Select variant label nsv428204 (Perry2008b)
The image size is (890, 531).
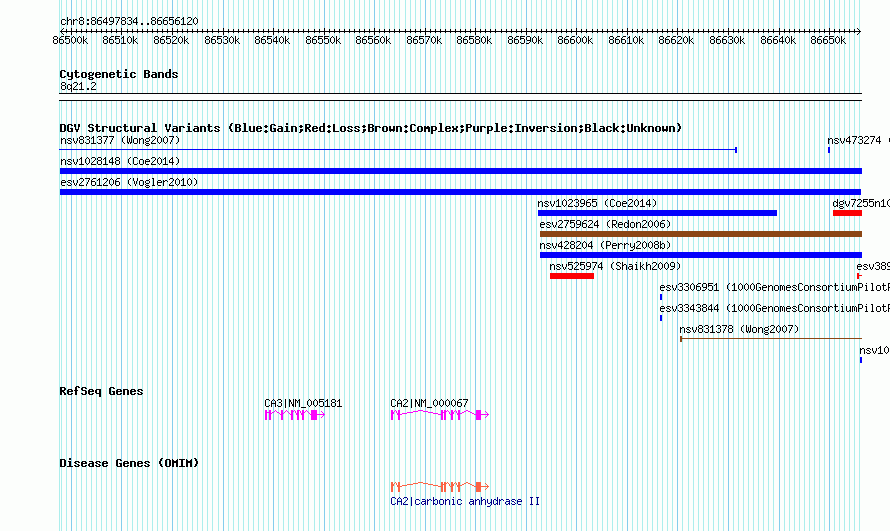coord(605,245)
